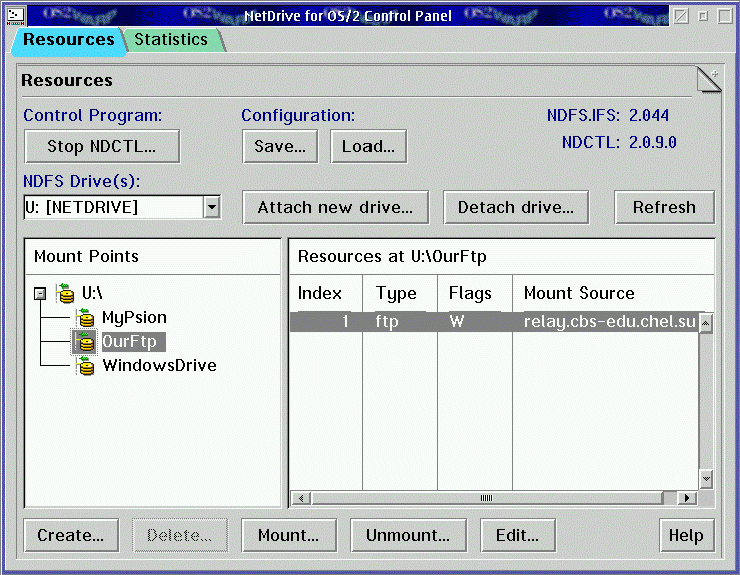Image resolution: width=740 pixels, height=575 pixels.
Task: Click Attach new drive... button
Action: point(336,207)
